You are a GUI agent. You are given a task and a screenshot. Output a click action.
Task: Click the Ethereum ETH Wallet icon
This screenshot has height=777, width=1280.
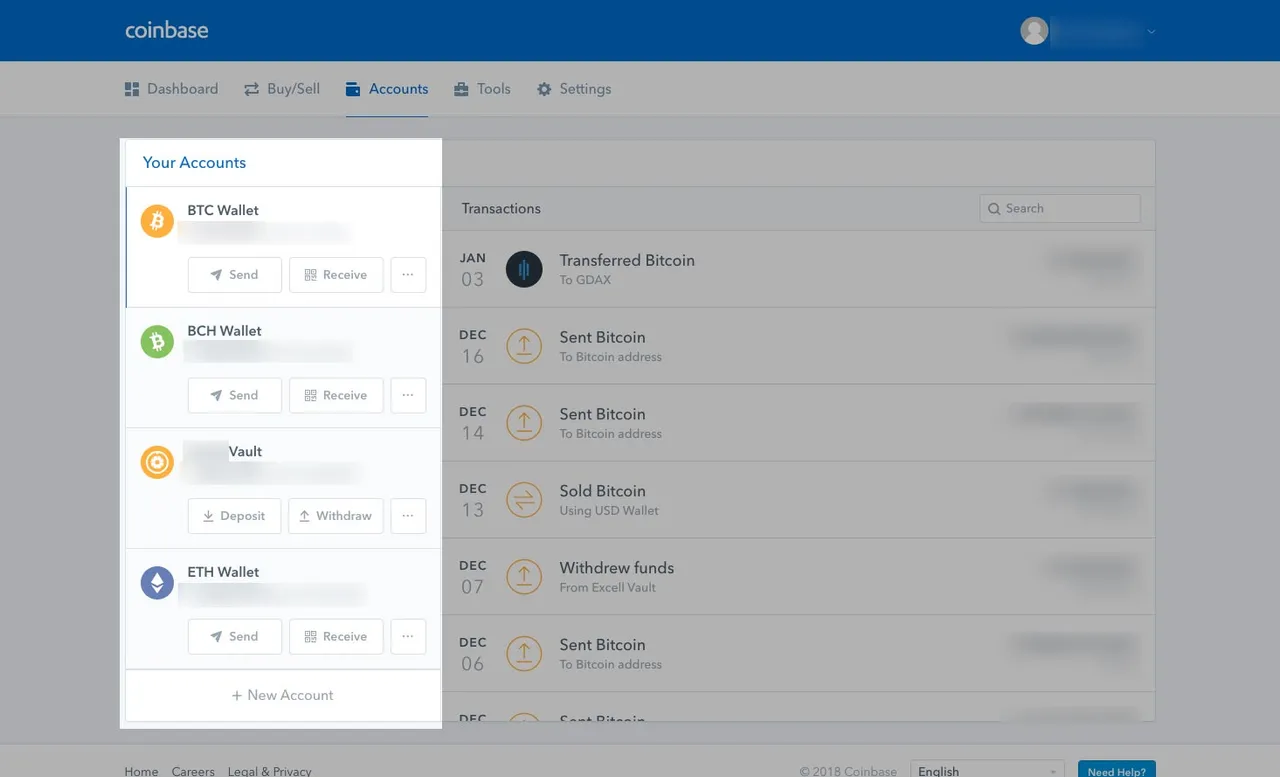click(x=157, y=583)
